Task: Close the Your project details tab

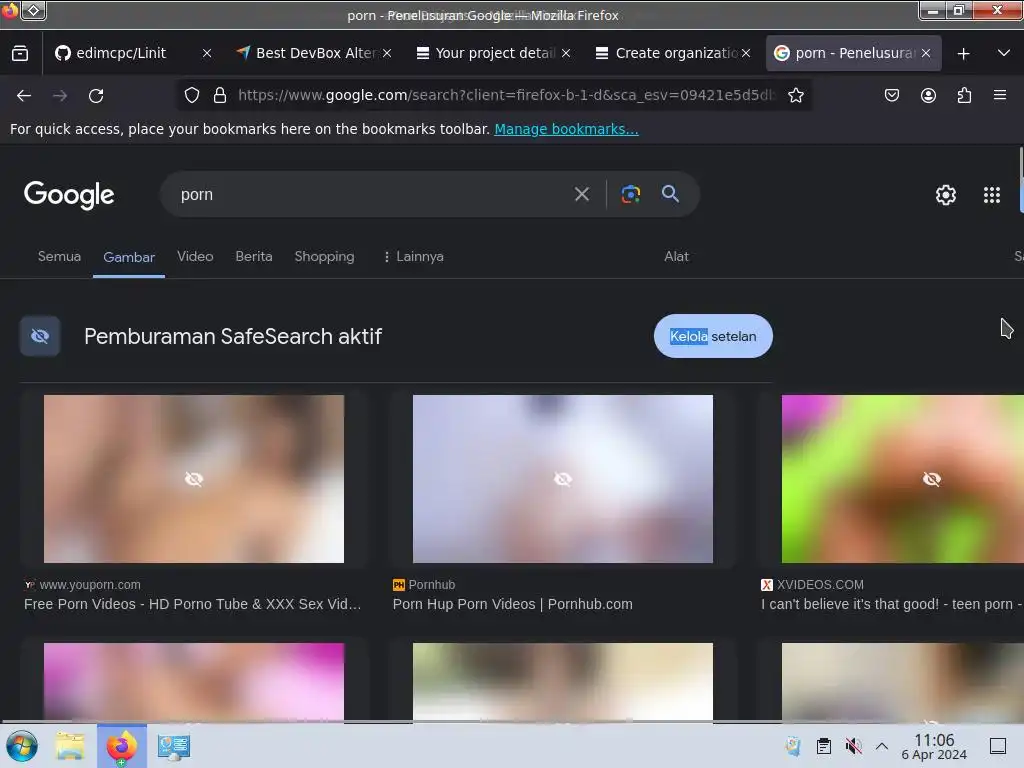Action: coord(566,54)
